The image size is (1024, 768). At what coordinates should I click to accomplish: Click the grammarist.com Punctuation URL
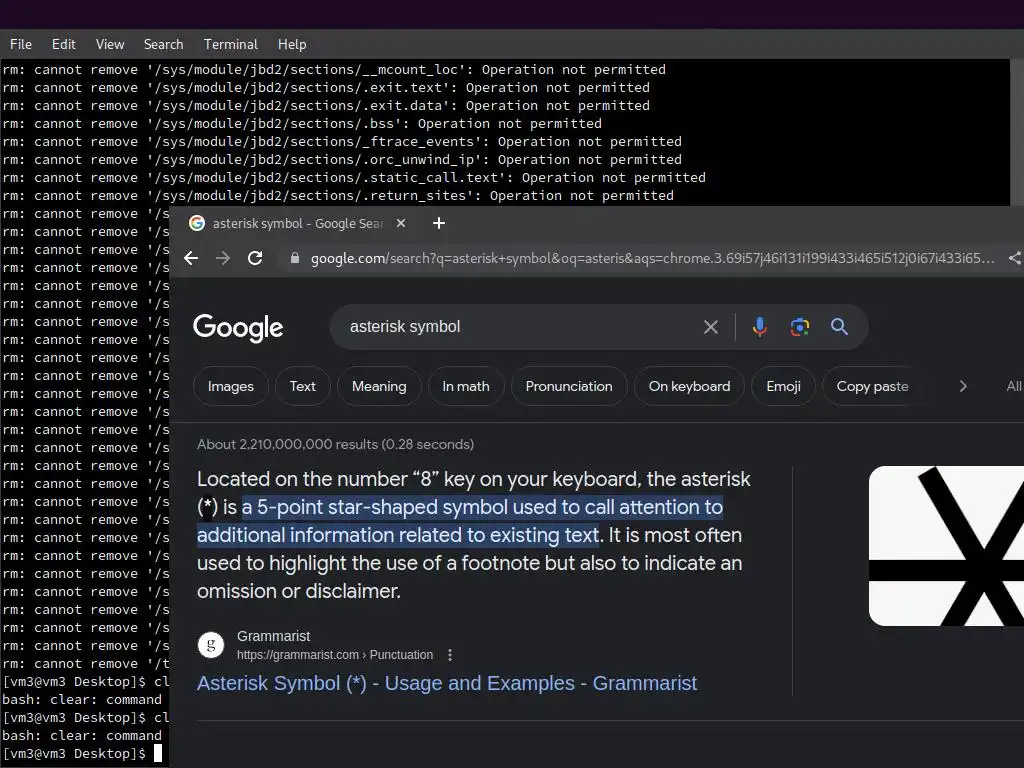pyautogui.click(x=334, y=655)
